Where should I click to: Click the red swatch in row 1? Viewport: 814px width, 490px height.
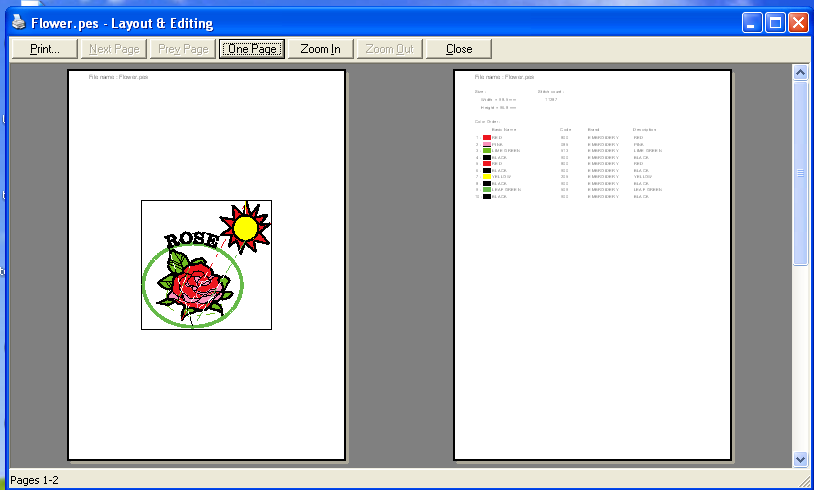(487, 138)
